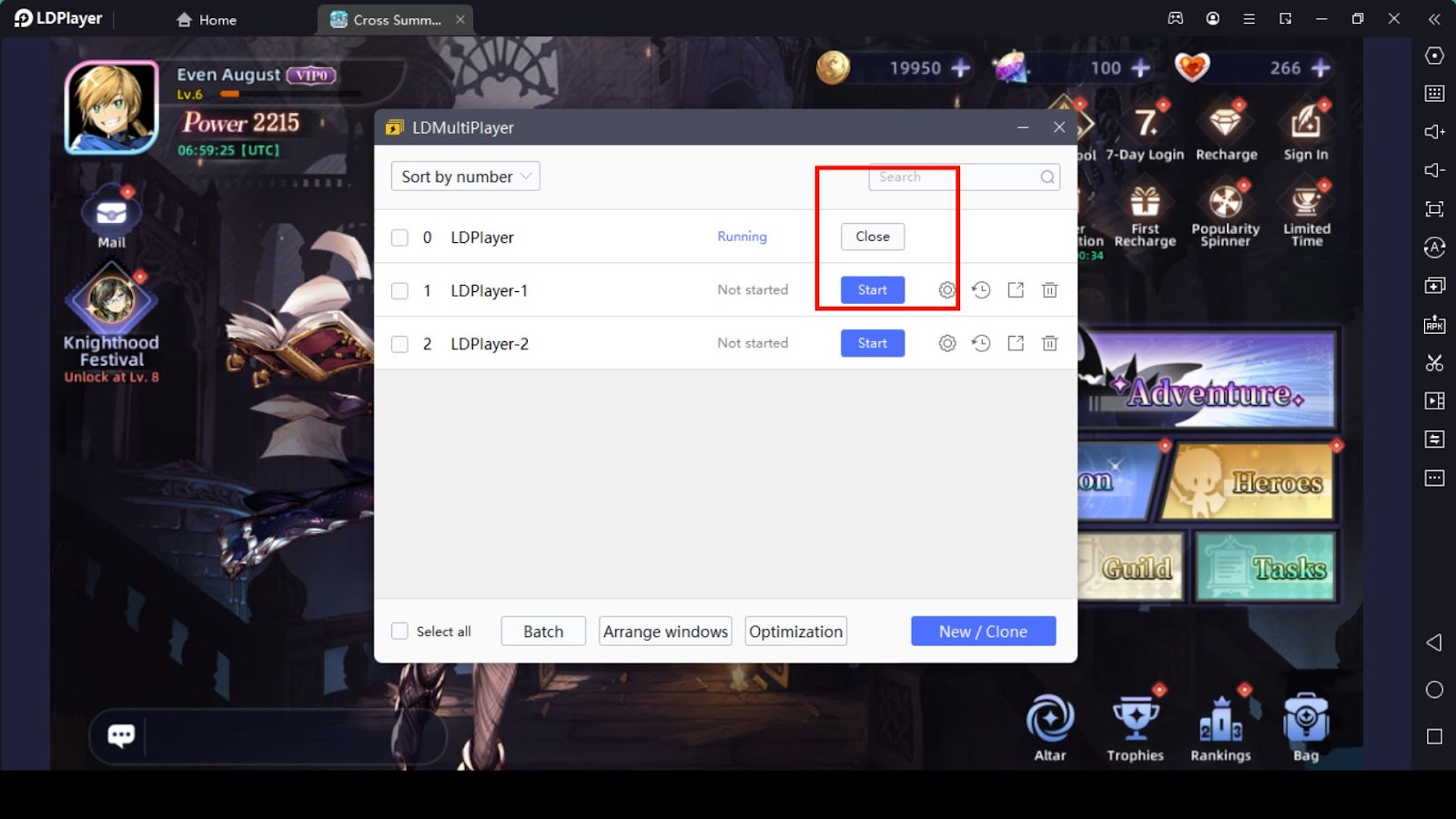Open backup/restore icon for LDPlayer-1
Screen dimensions: 1456x819
tap(981, 290)
